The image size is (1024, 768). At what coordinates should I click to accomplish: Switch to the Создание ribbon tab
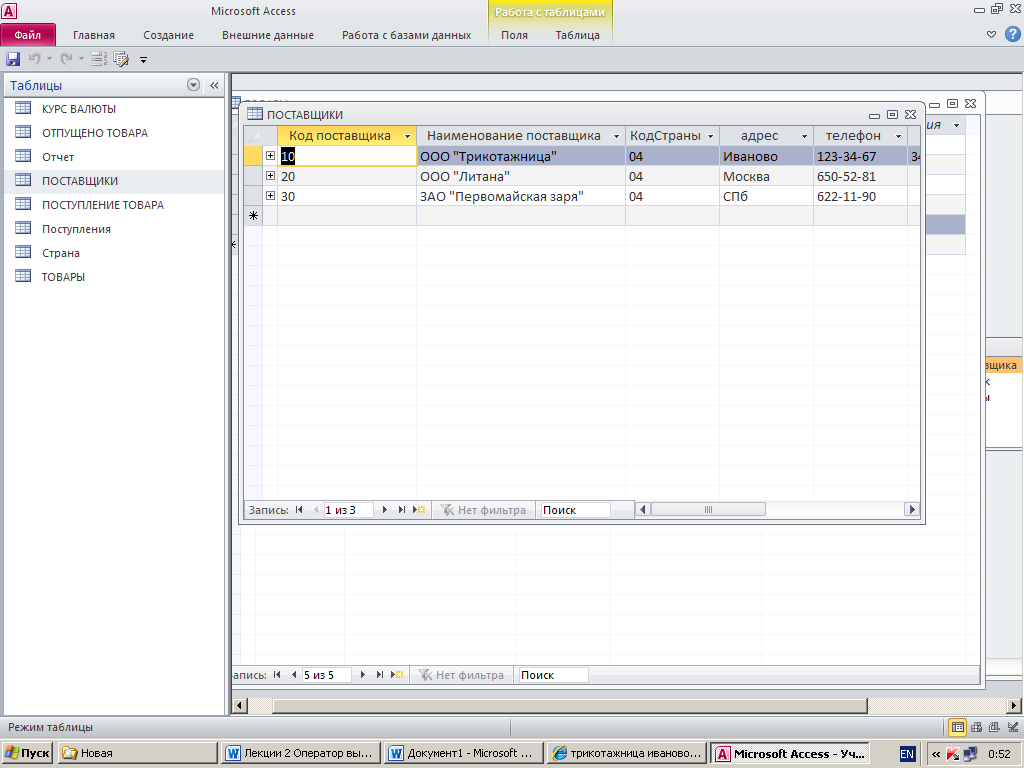(168, 35)
